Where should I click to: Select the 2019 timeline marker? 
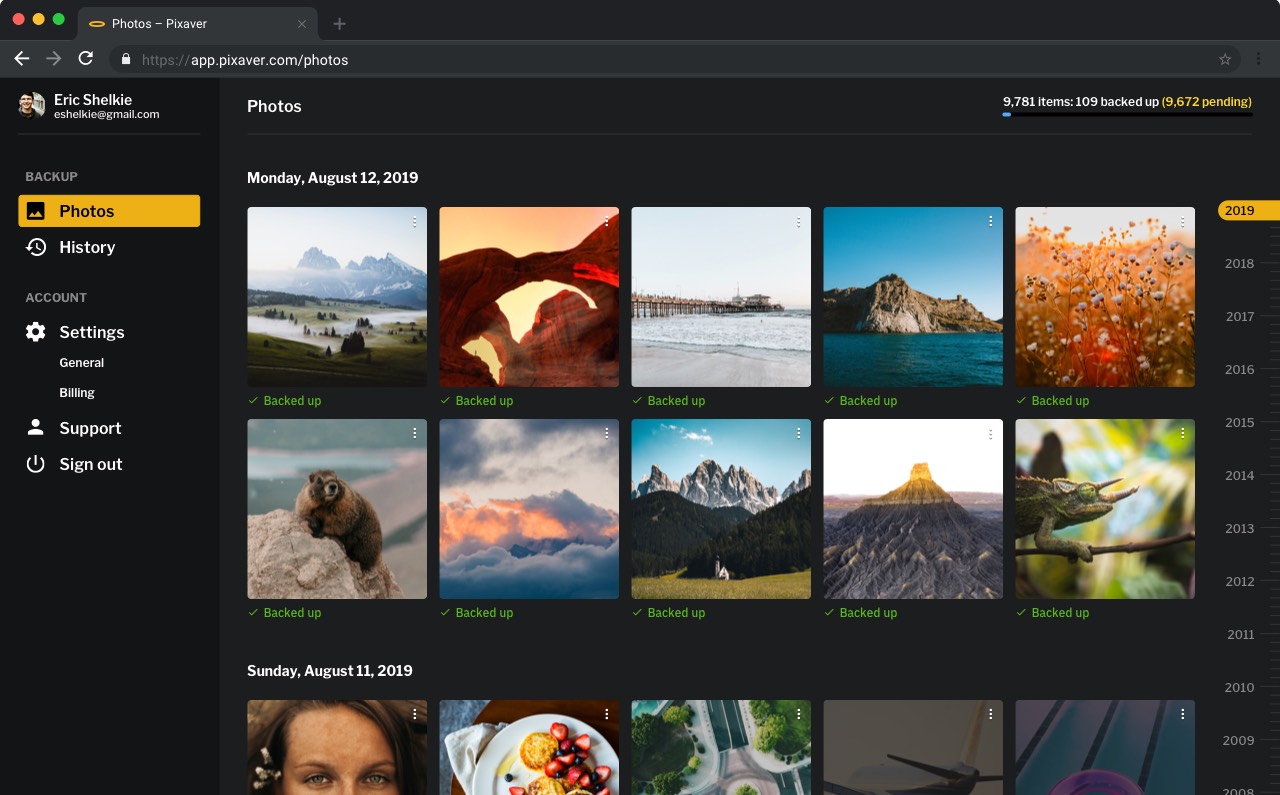[1248, 211]
